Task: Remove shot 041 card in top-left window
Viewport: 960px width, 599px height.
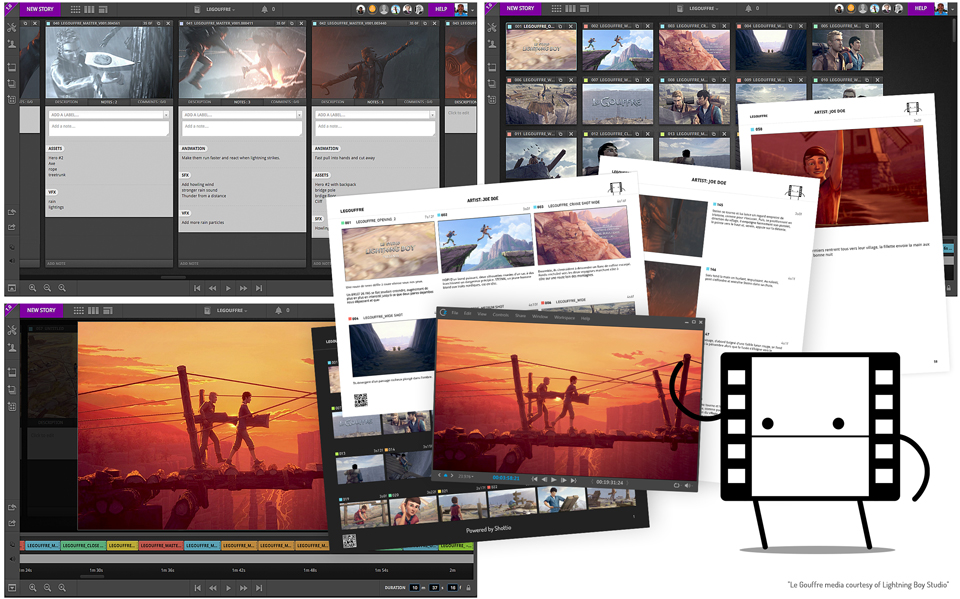Action: tap(301, 23)
